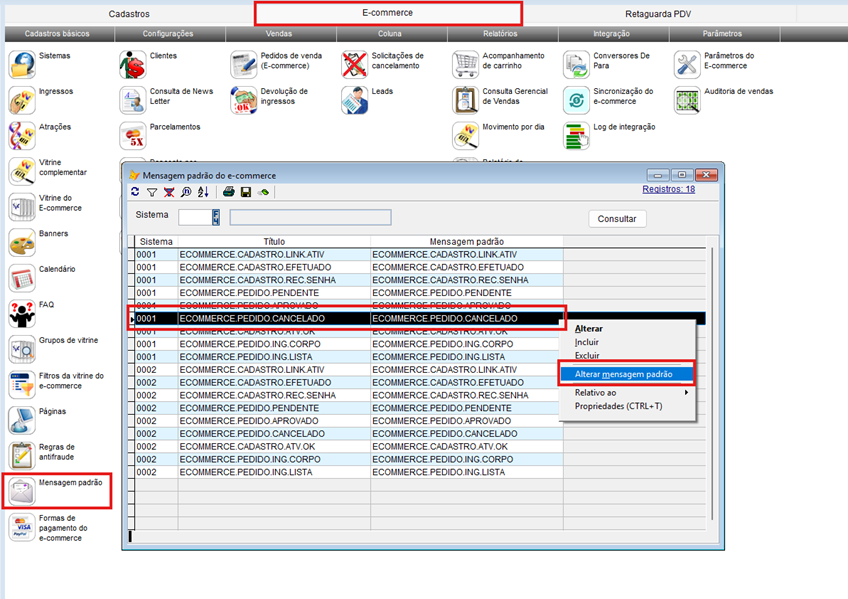Click the A-Z sort toolbar icon

point(203,192)
